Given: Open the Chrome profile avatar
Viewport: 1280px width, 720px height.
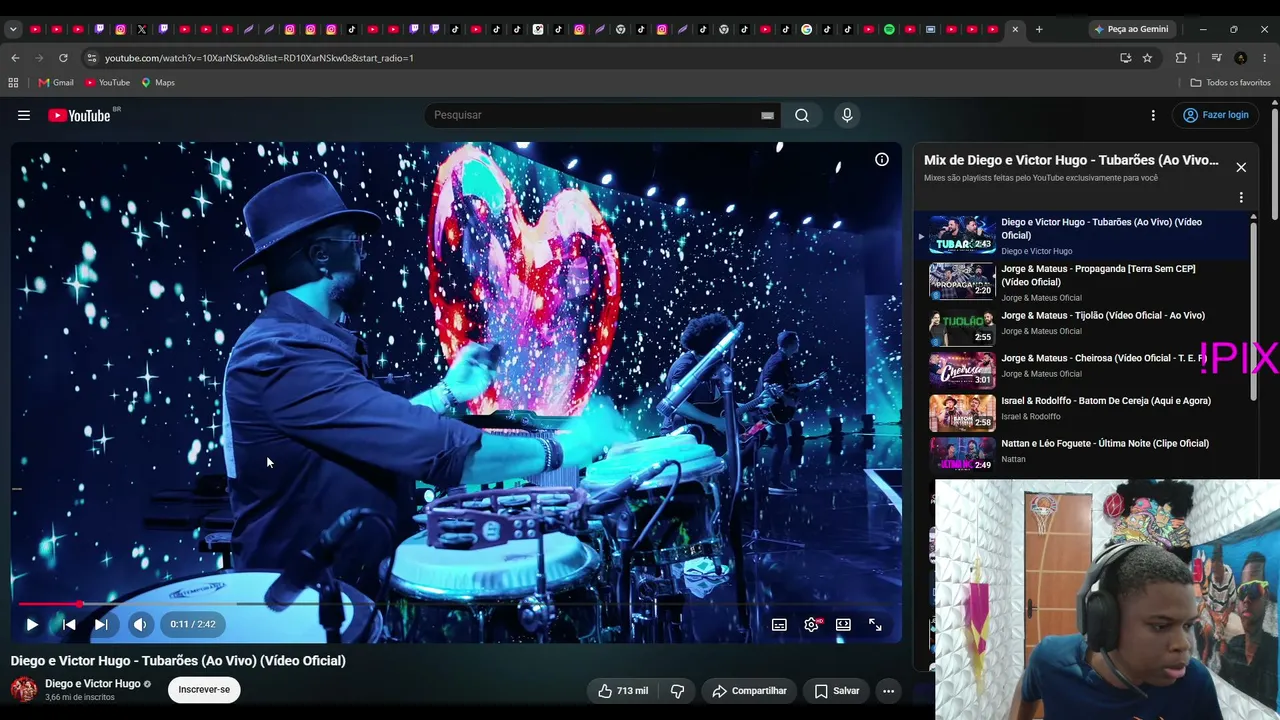Looking at the screenshot, I should [x=1241, y=58].
